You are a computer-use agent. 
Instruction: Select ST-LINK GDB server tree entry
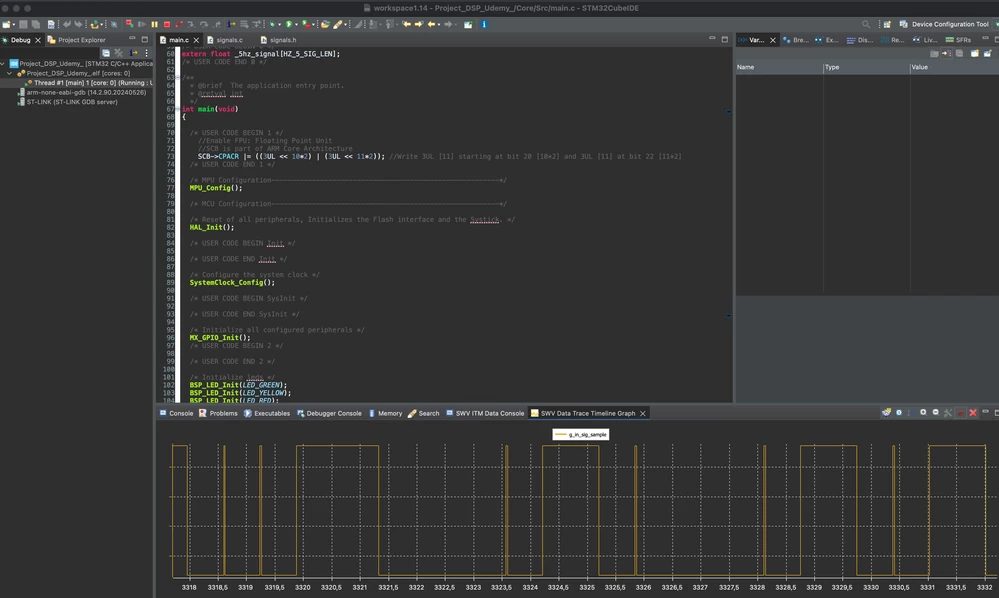[x=68, y=102]
